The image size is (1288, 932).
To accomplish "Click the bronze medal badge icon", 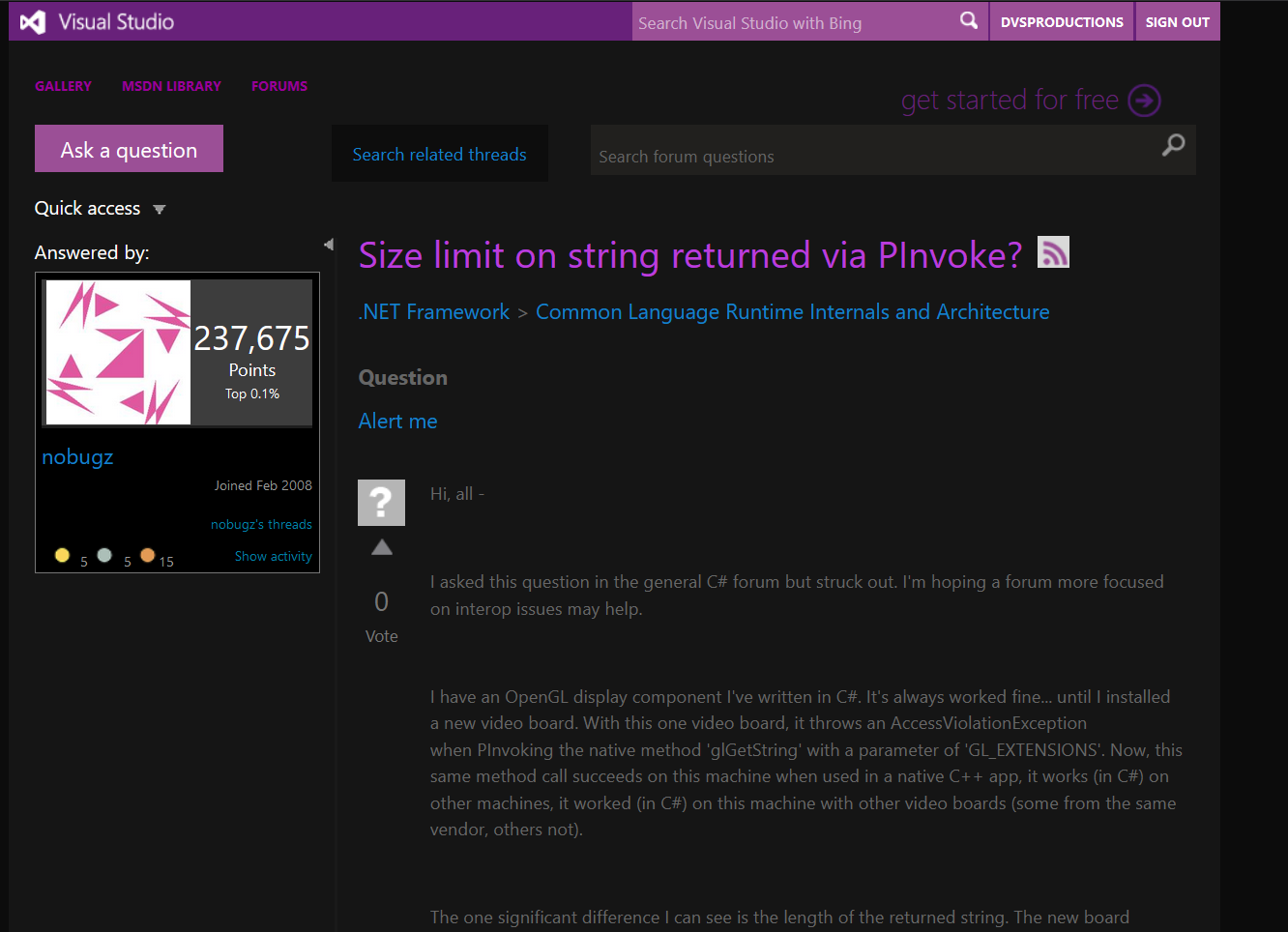I will pos(147,555).
